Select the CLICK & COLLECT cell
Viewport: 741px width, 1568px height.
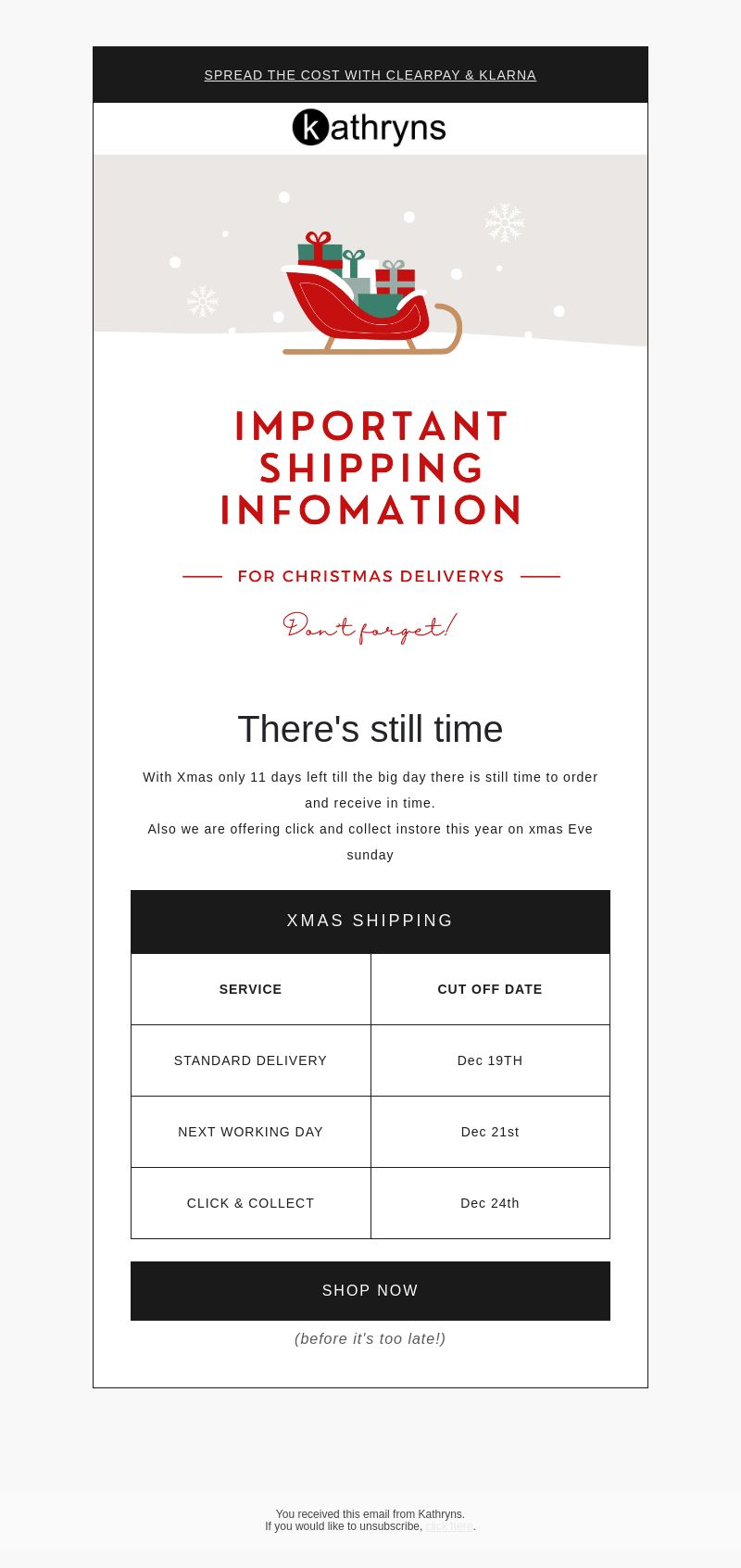251,1203
